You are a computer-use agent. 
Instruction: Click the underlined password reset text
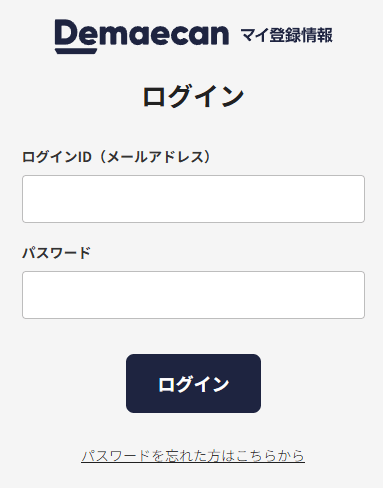click(x=193, y=456)
